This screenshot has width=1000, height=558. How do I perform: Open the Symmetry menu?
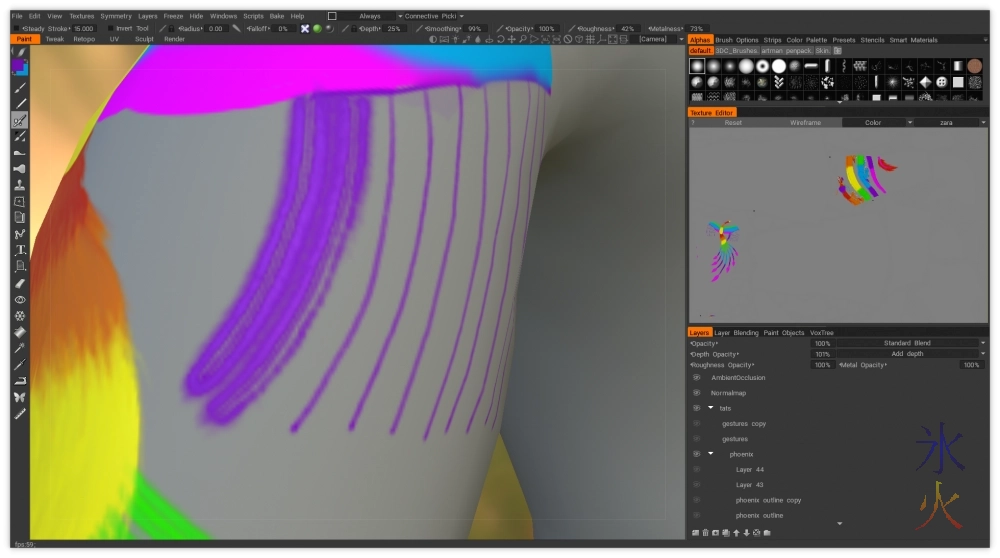116,16
